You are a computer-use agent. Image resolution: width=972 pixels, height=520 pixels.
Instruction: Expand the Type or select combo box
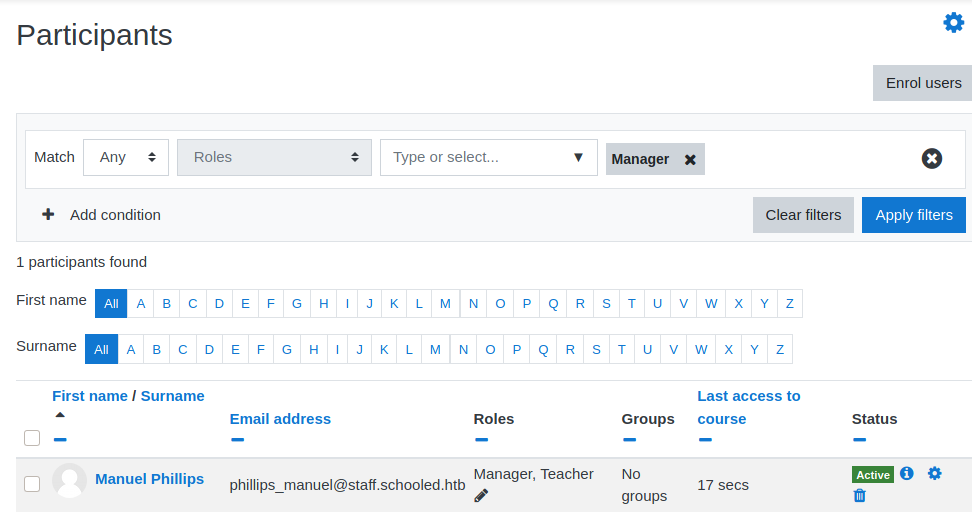click(x=488, y=157)
